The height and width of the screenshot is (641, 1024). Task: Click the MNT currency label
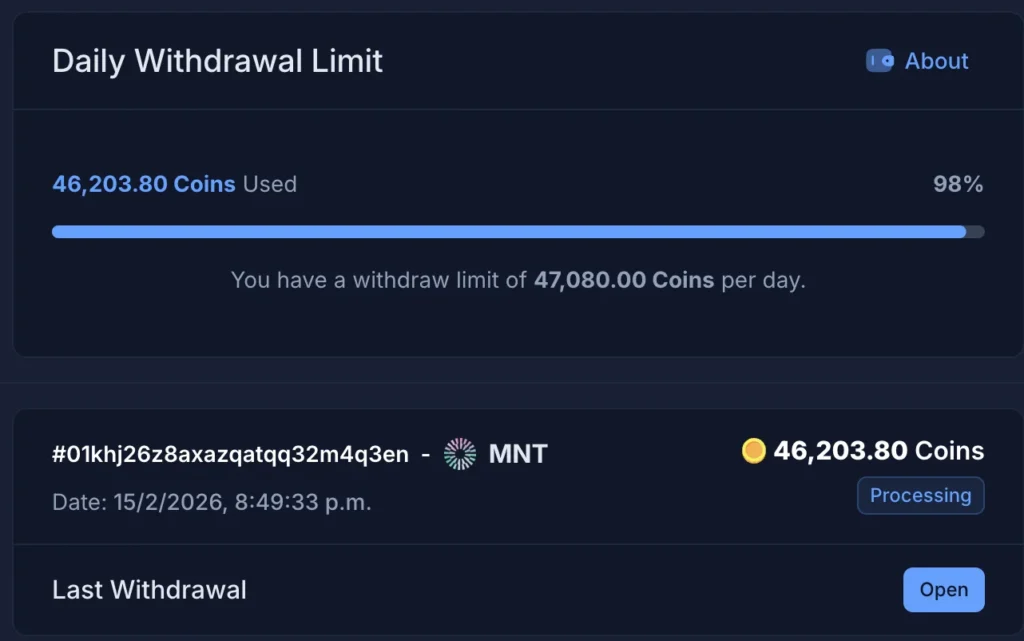pyautogui.click(x=518, y=454)
